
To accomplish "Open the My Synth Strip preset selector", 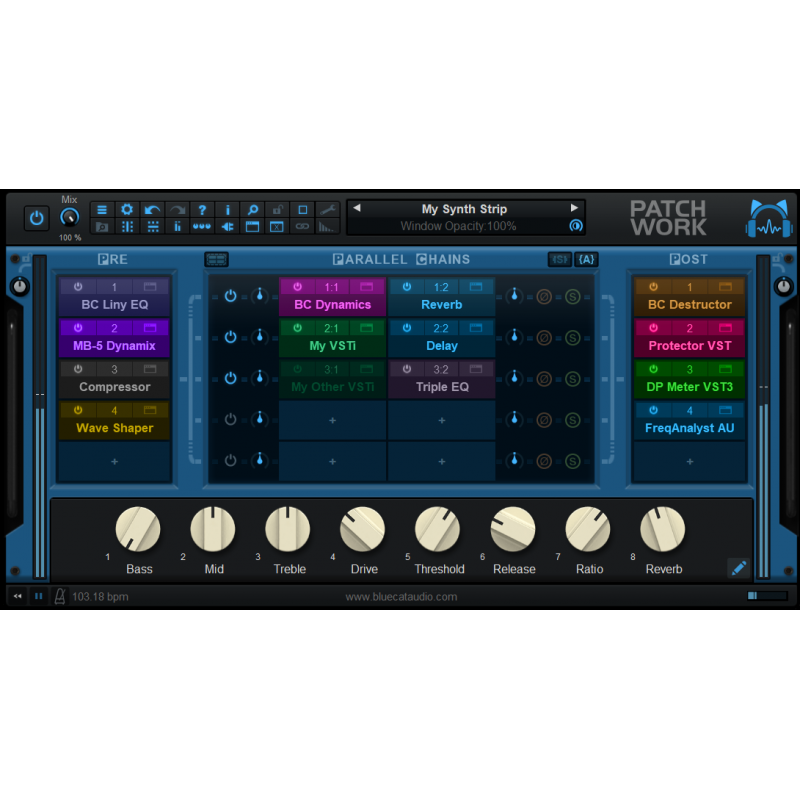I will pos(466,209).
